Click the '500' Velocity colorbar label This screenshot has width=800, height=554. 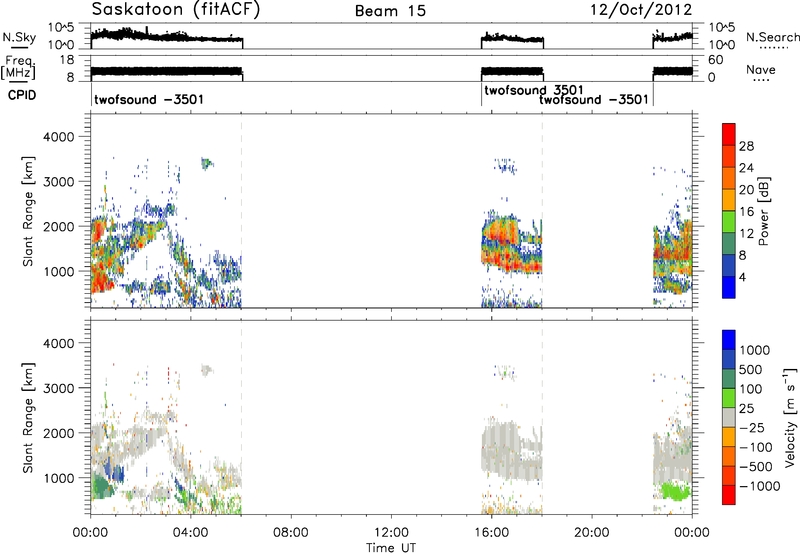[x=751, y=369]
